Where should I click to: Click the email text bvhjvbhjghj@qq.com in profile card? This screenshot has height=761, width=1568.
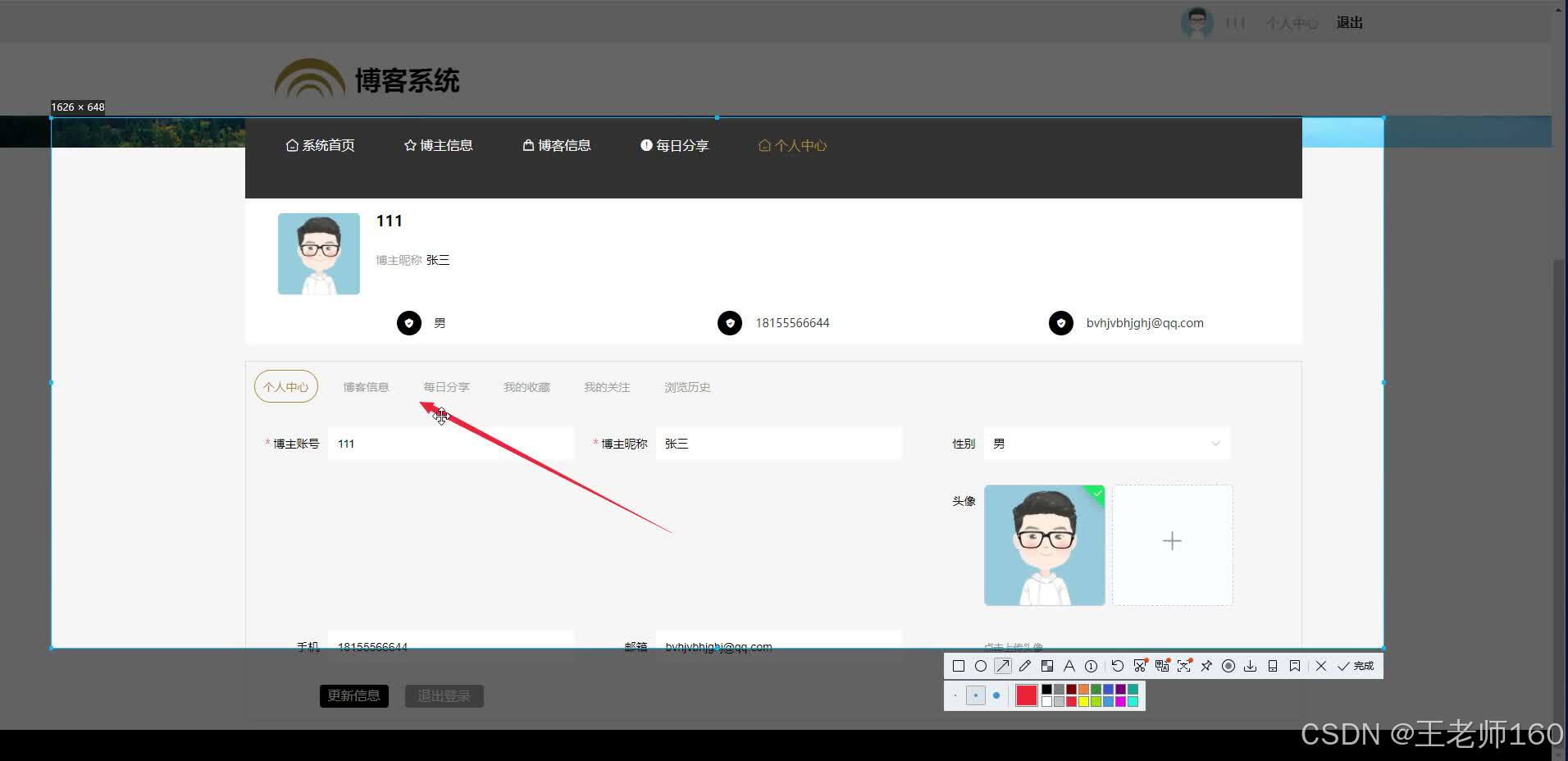pos(1145,323)
